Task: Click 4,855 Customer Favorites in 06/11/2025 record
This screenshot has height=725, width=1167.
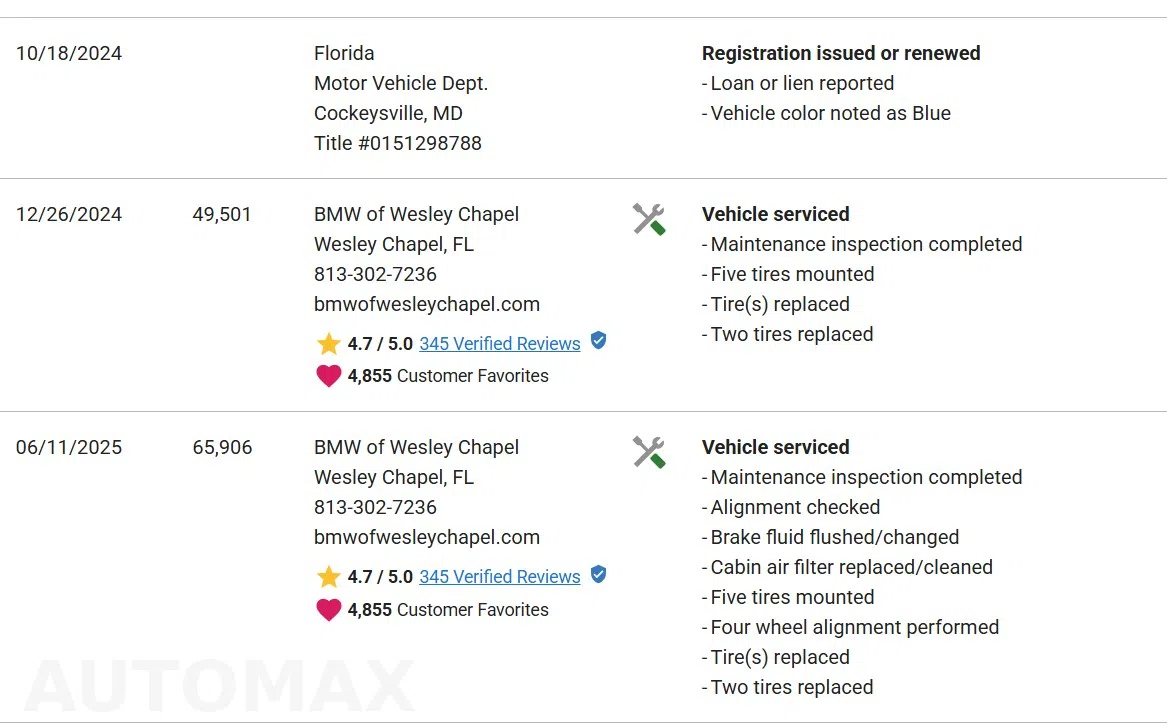Action: 448,610
